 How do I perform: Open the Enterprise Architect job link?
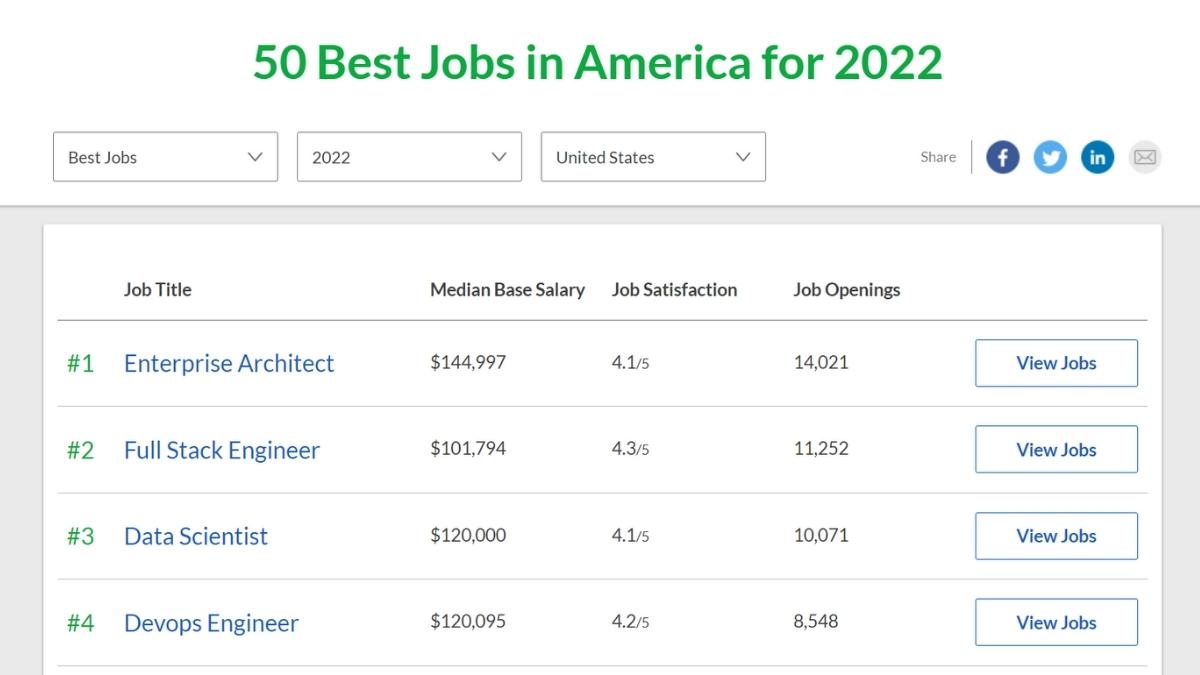coord(229,363)
